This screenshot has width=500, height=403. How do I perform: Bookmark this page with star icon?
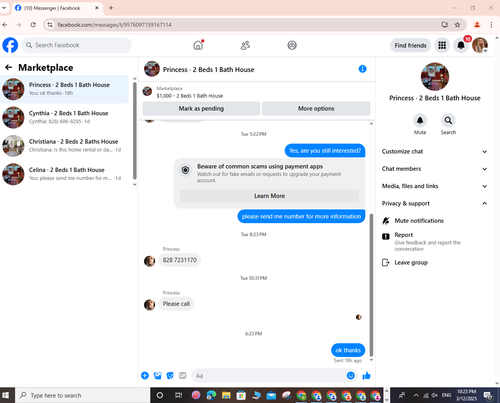click(458, 25)
